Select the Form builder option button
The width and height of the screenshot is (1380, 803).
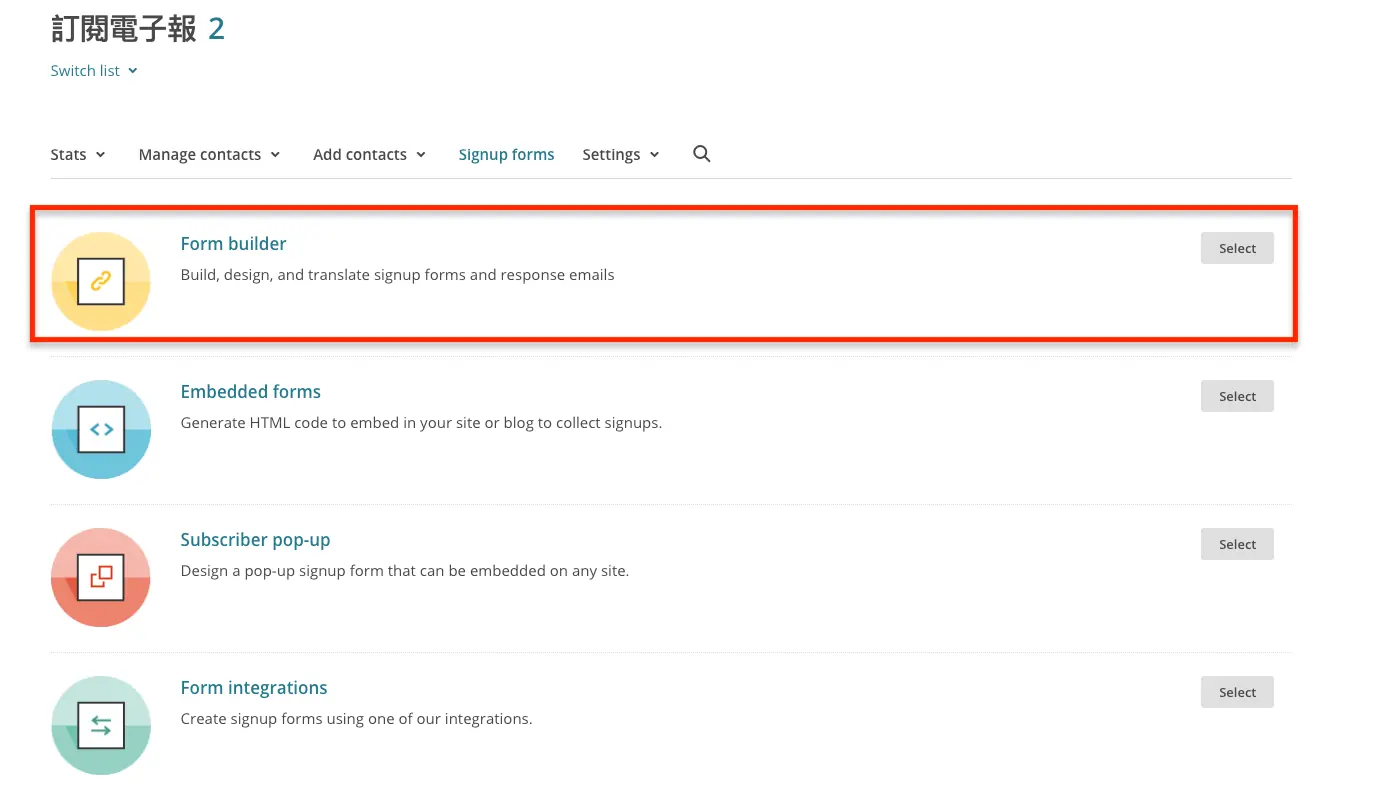1237,248
